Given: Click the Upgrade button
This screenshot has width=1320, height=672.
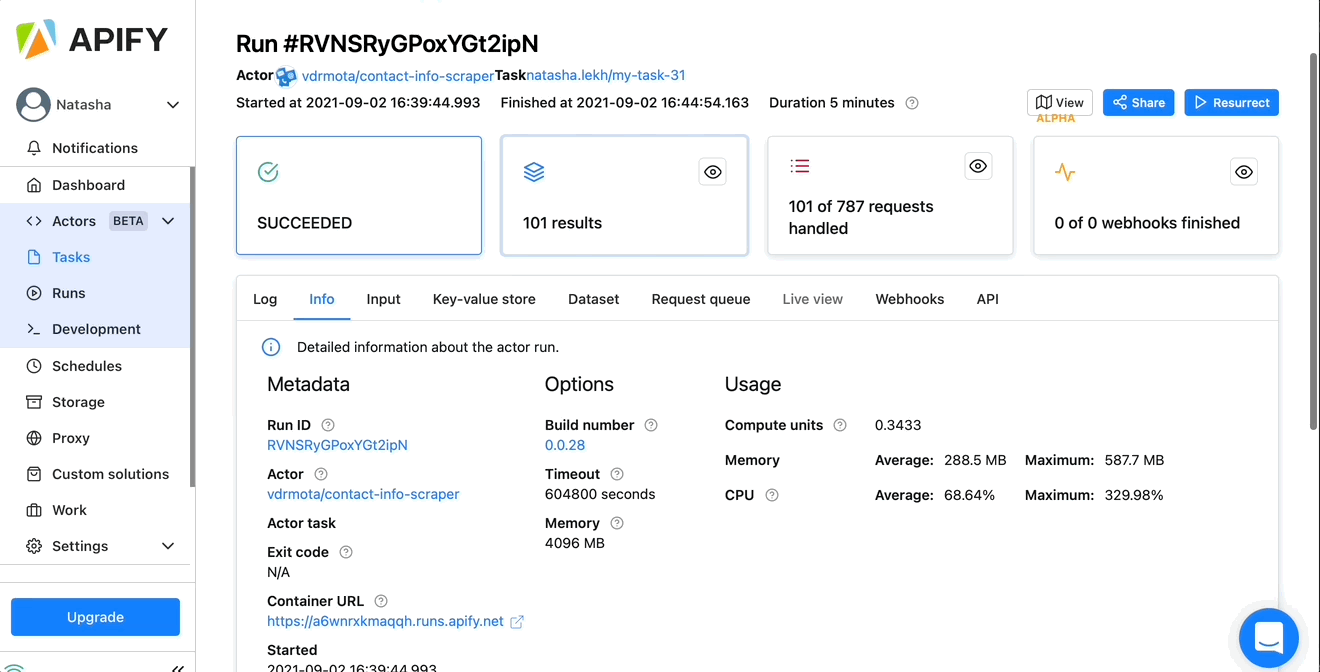Looking at the screenshot, I should [x=95, y=617].
